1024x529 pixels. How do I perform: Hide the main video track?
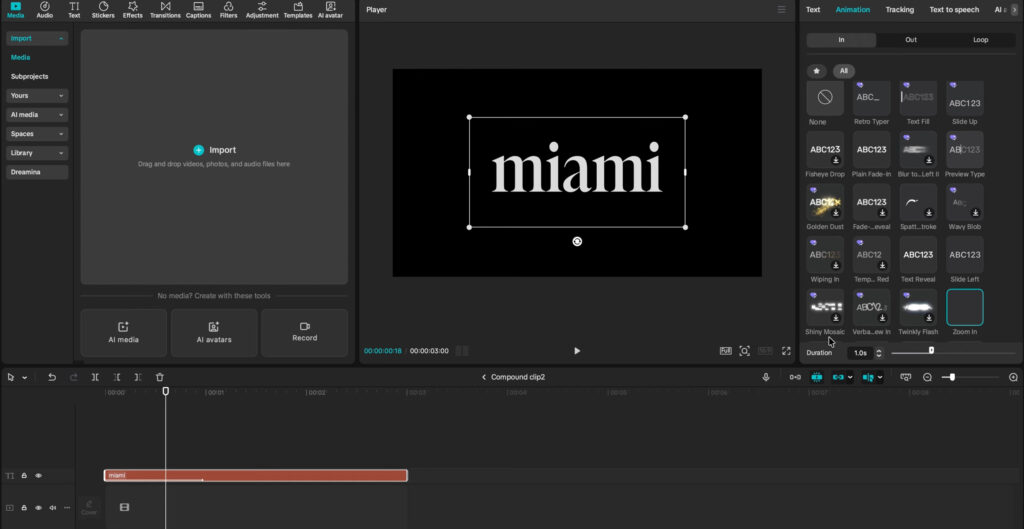coord(39,507)
